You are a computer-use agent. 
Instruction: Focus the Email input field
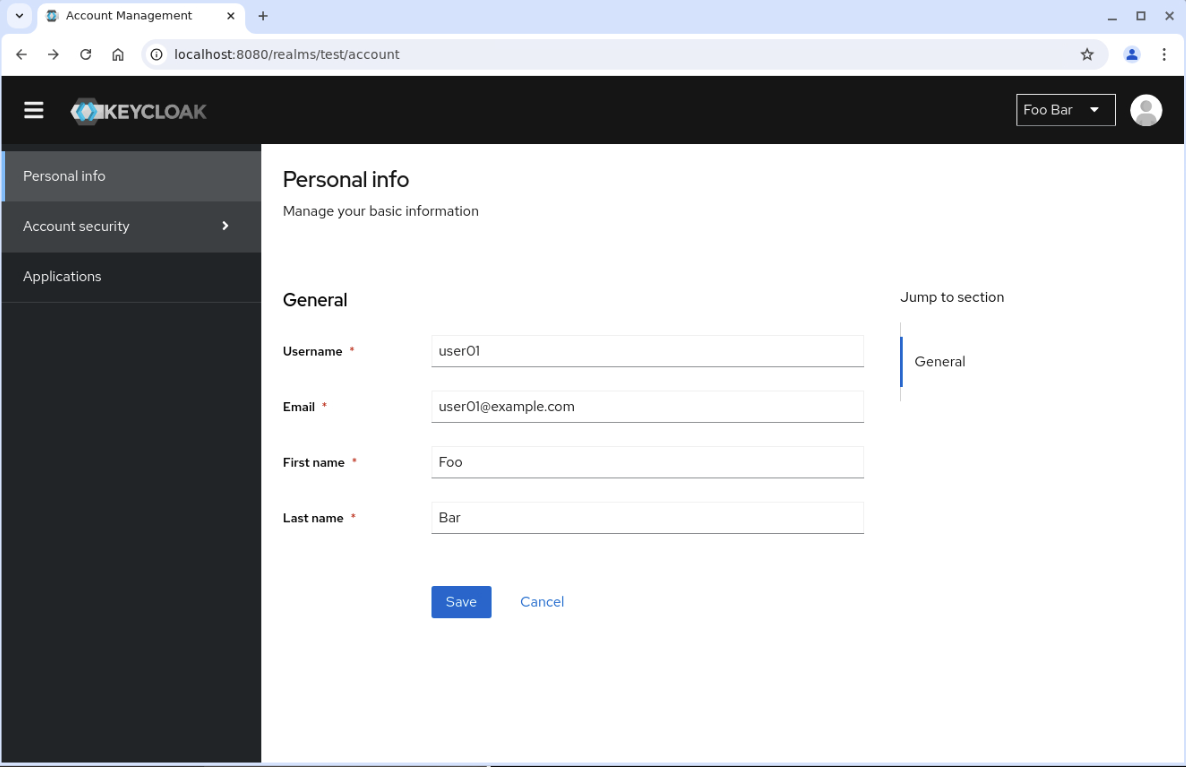coord(647,407)
